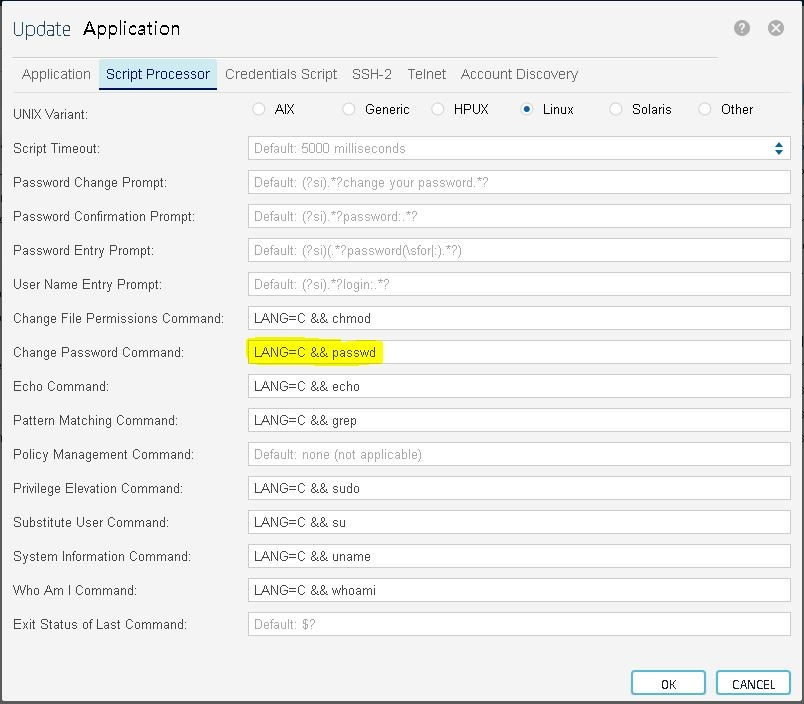804x704 pixels.
Task: Switch to the Application tab
Action: (56, 74)
